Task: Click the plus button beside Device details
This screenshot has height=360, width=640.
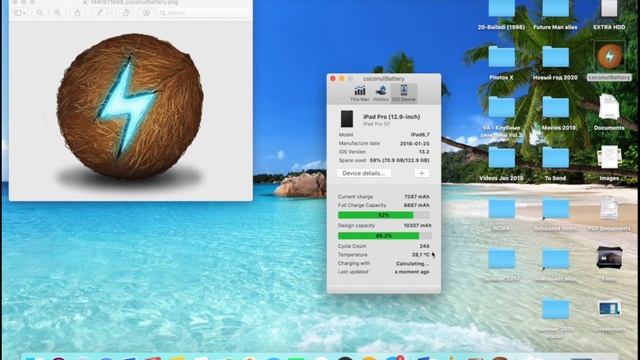Action: pyautogui.click(x=422, y=173)
